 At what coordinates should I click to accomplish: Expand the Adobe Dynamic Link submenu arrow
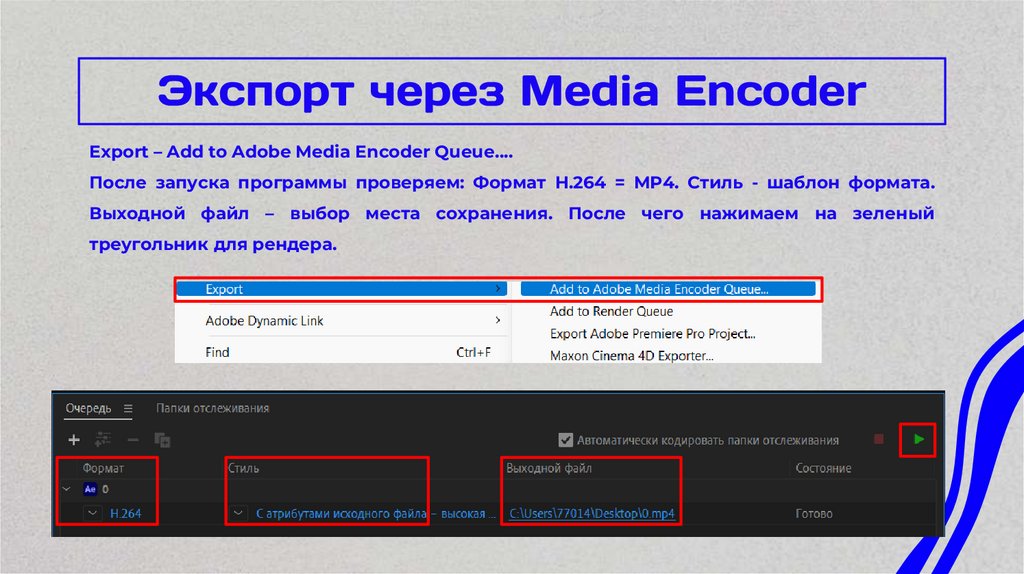coord(498,320)
